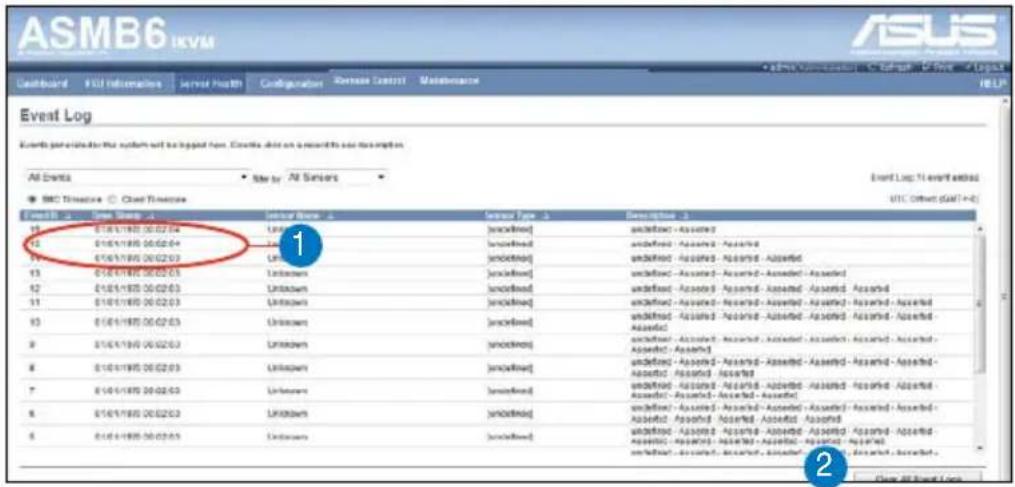Open the Configuration tab

[x=293, y=84]
